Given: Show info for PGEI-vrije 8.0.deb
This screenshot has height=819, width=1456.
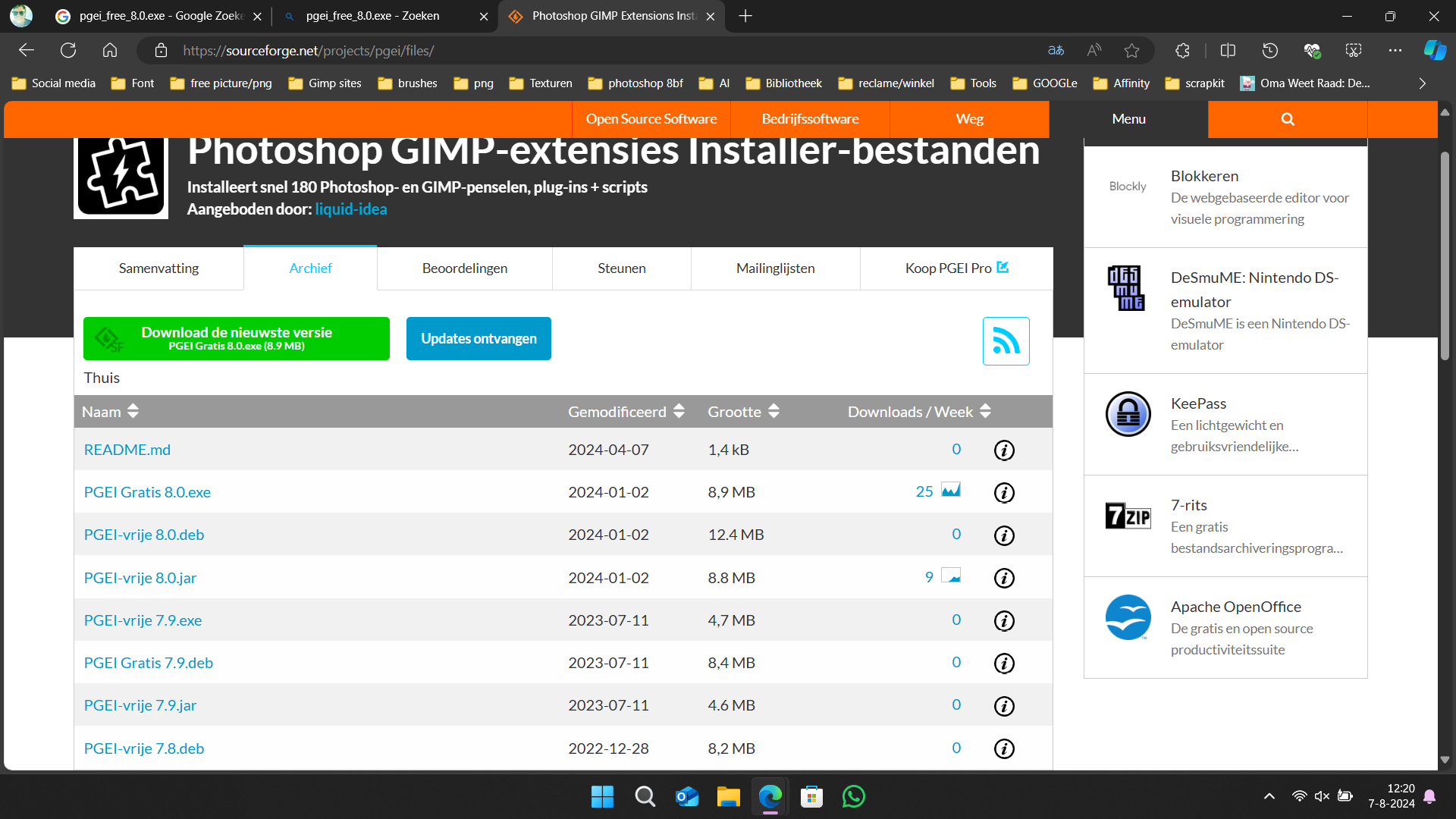Looking at the screenshot, I should tap(1004, 535).
